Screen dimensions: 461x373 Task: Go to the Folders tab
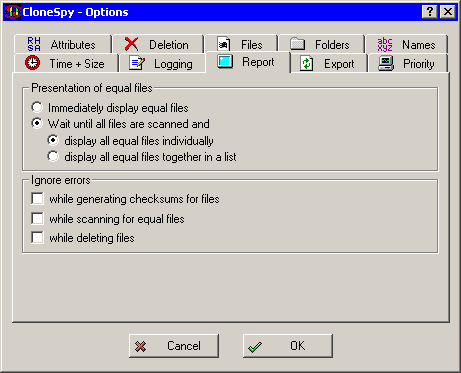pos(321,44)
